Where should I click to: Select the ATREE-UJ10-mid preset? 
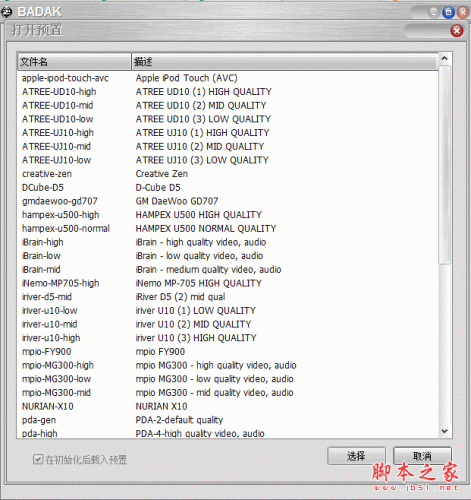(56, 146)
